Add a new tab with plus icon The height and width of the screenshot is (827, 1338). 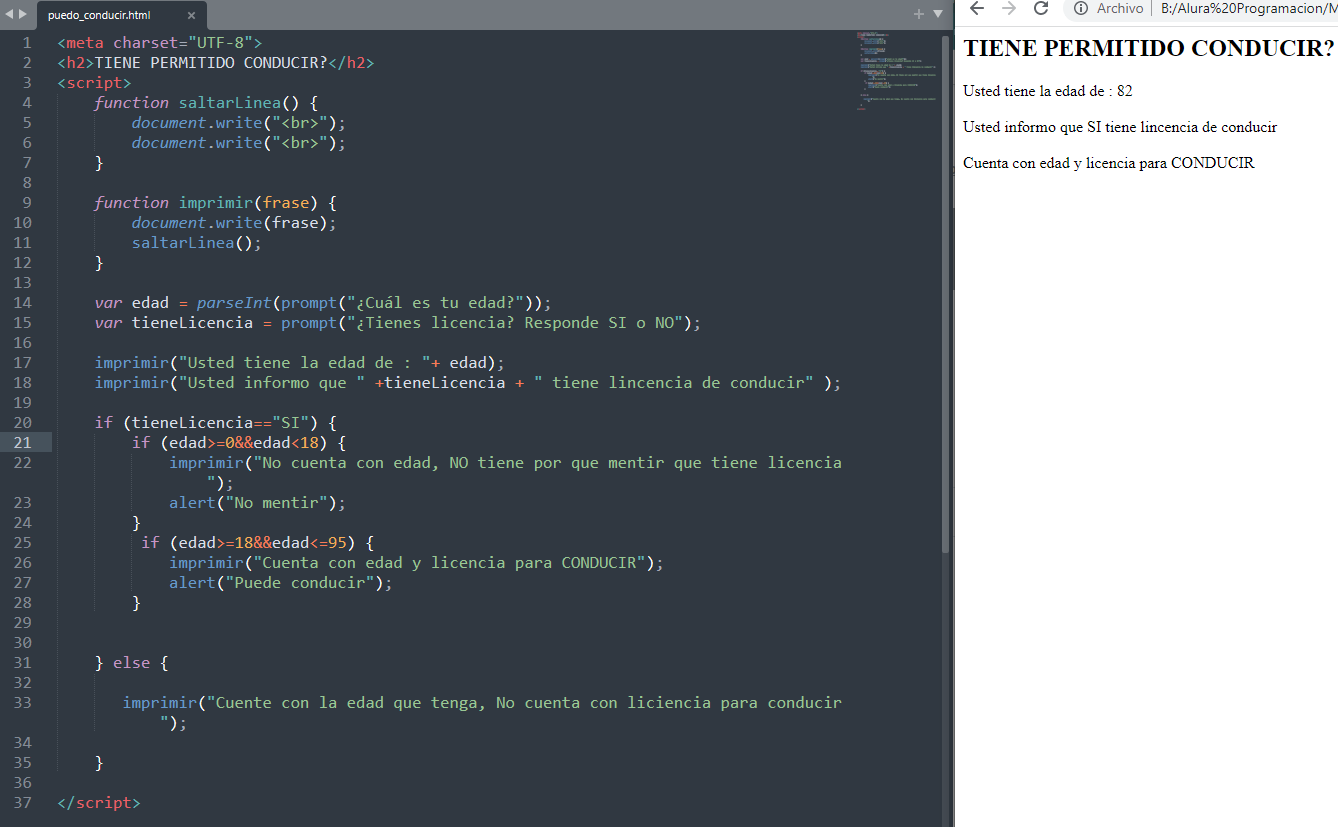(x=919, y=14)
